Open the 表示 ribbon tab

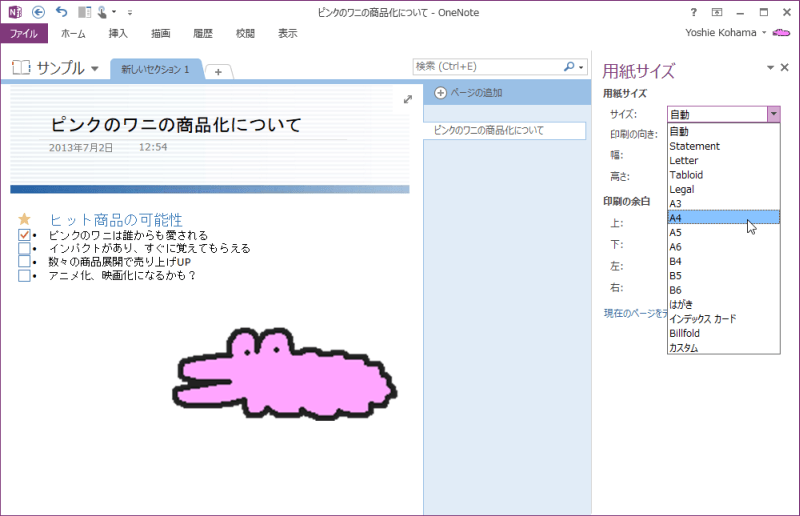click(287, 34)
